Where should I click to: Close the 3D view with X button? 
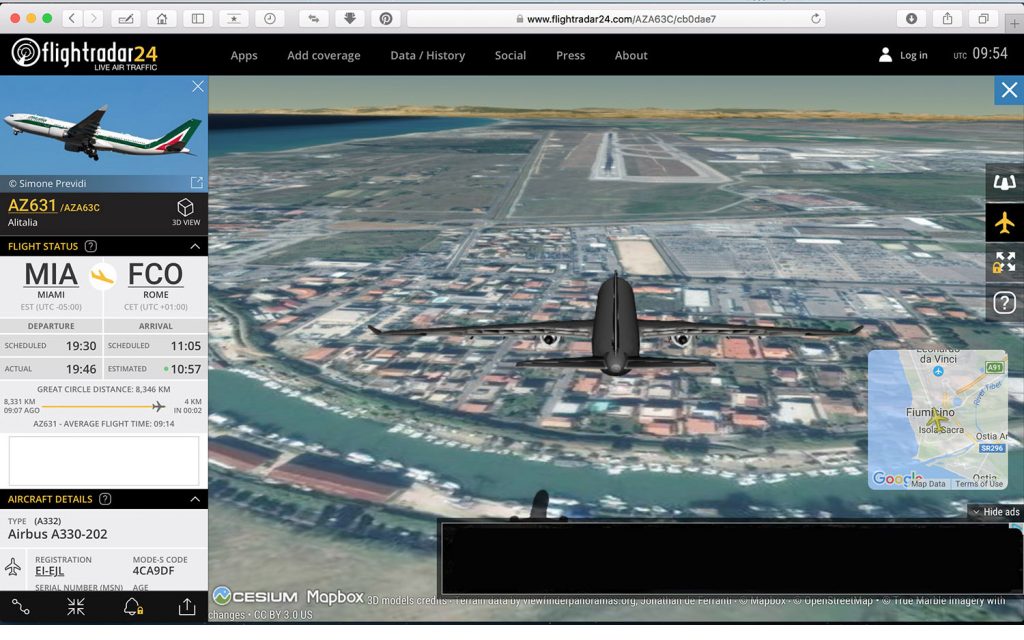[1009, 90]
